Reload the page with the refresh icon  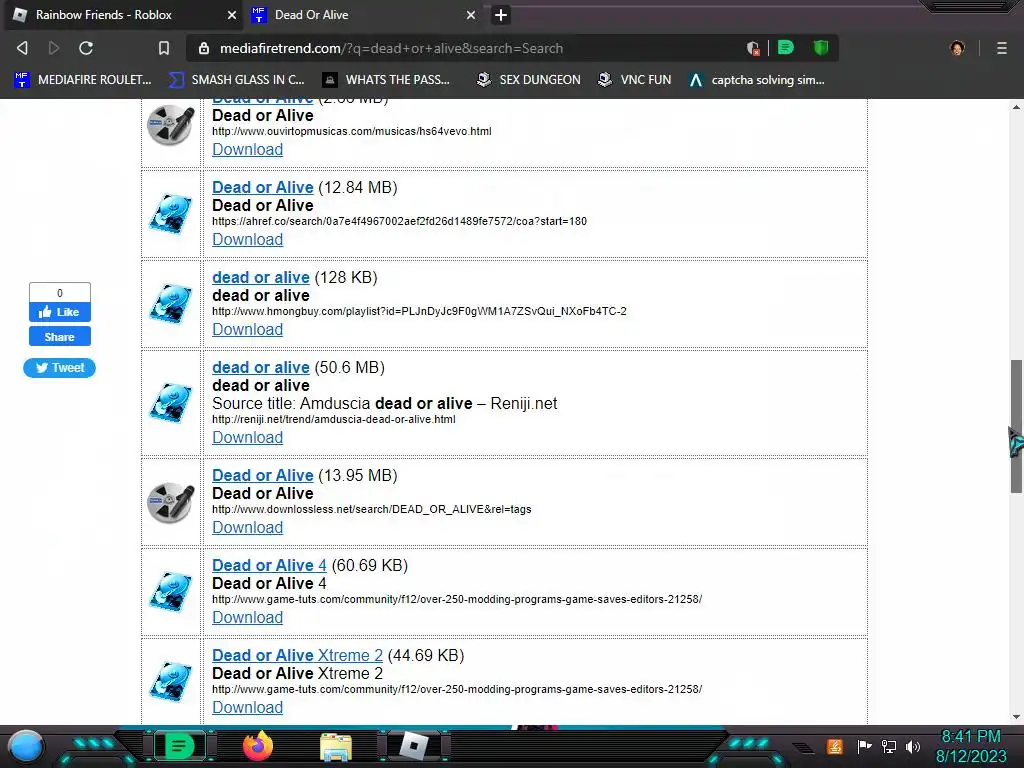[x=86, y=48]
